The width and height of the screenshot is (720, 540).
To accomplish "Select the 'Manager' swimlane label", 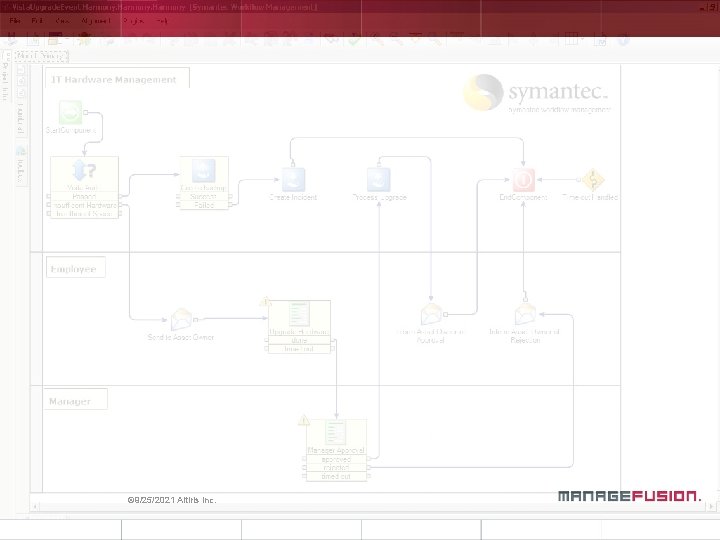I will point(70,401).
